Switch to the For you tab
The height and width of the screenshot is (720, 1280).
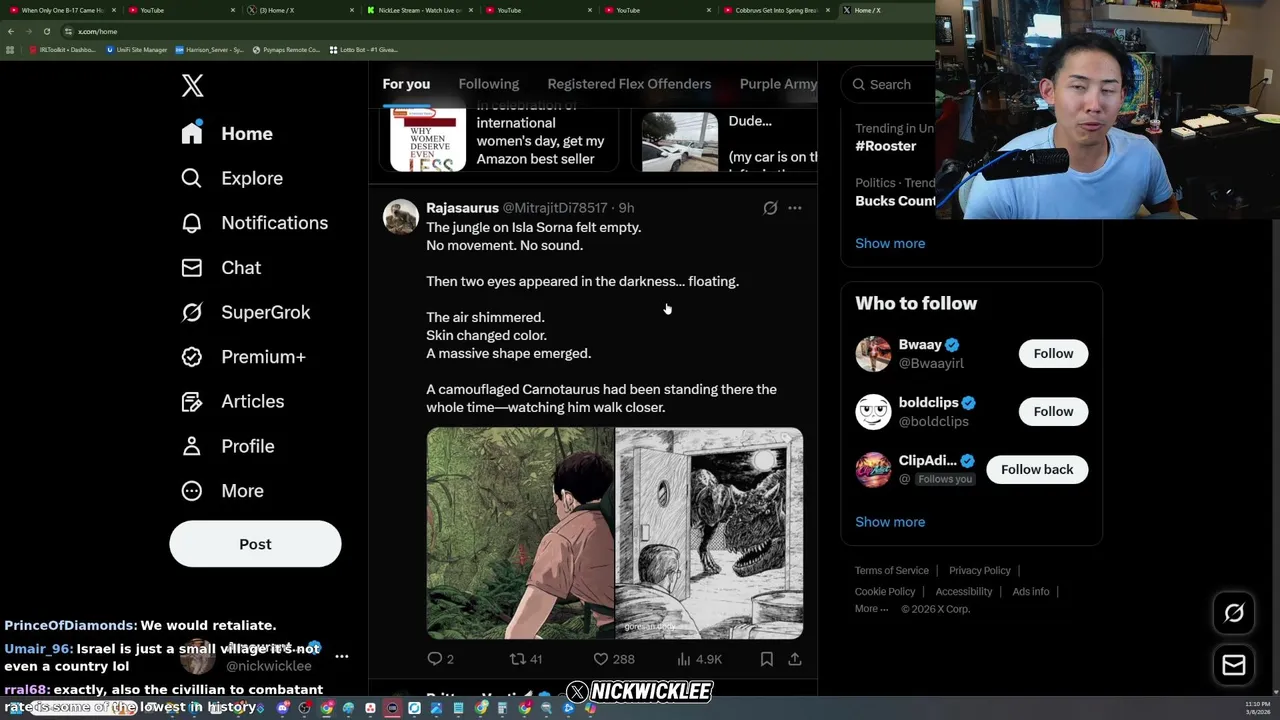(406, 84)
